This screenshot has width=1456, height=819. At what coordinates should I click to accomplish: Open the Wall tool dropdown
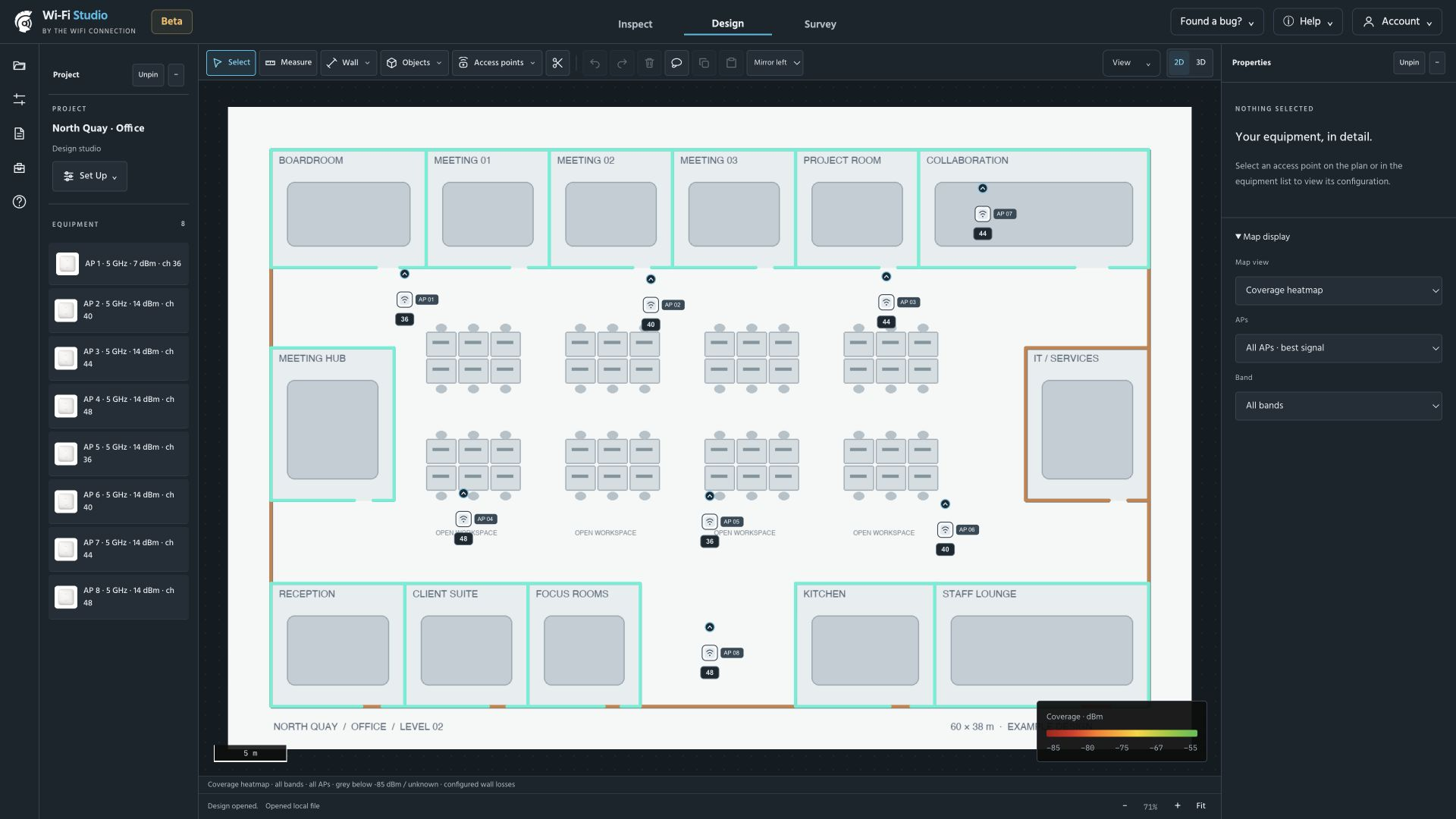(349, 63)
